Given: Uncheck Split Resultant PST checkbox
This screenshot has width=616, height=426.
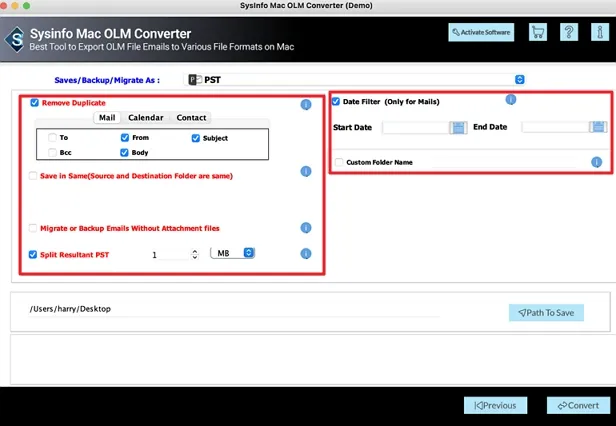Looking at the screenshot, I should click(x=33, y=255).
